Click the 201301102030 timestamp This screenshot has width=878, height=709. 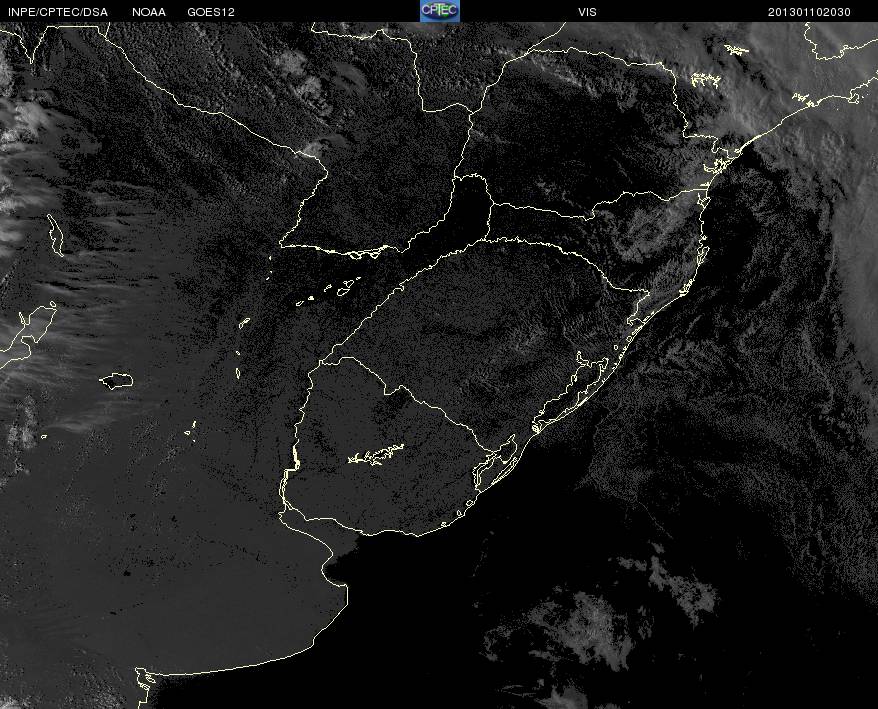click(811, 11)
